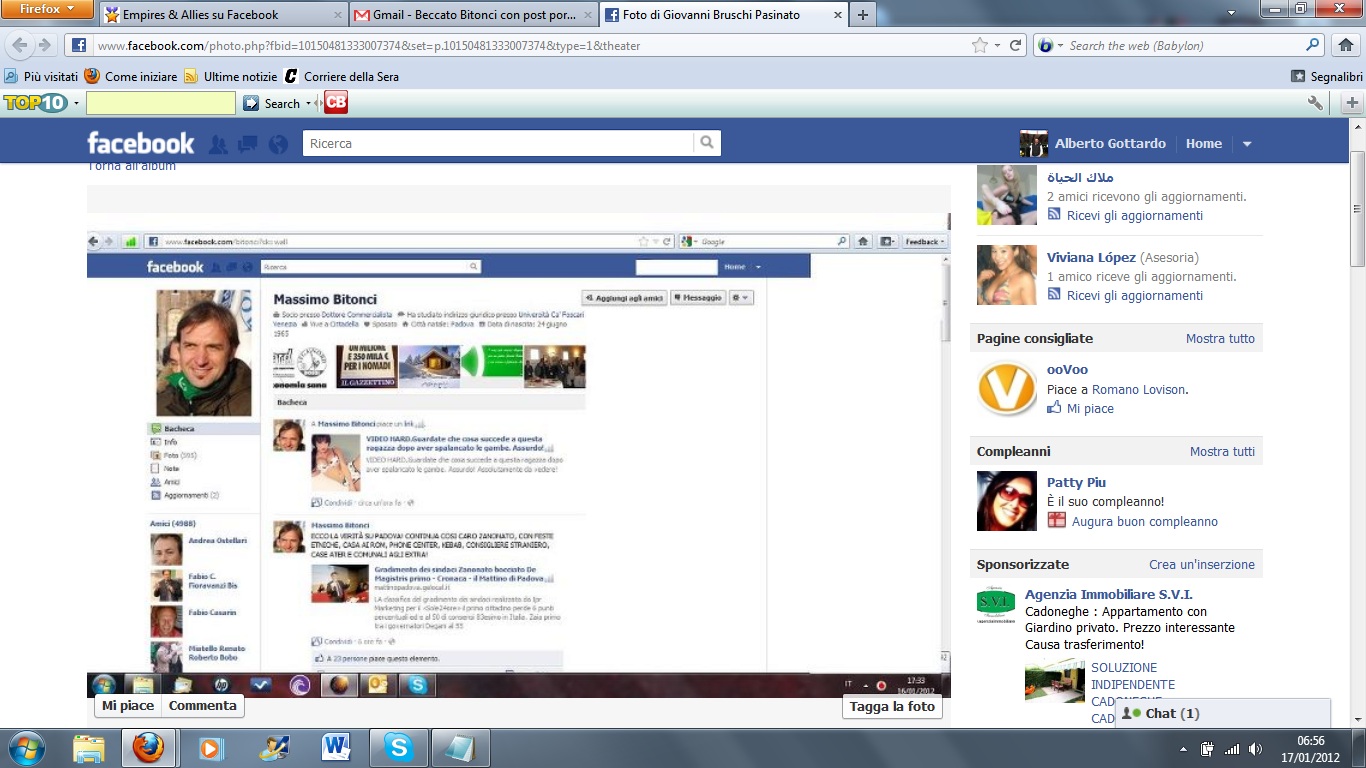The image size is (1366, 768).
Task: Click the Commenta button
Action: click(x=203, y=706)
